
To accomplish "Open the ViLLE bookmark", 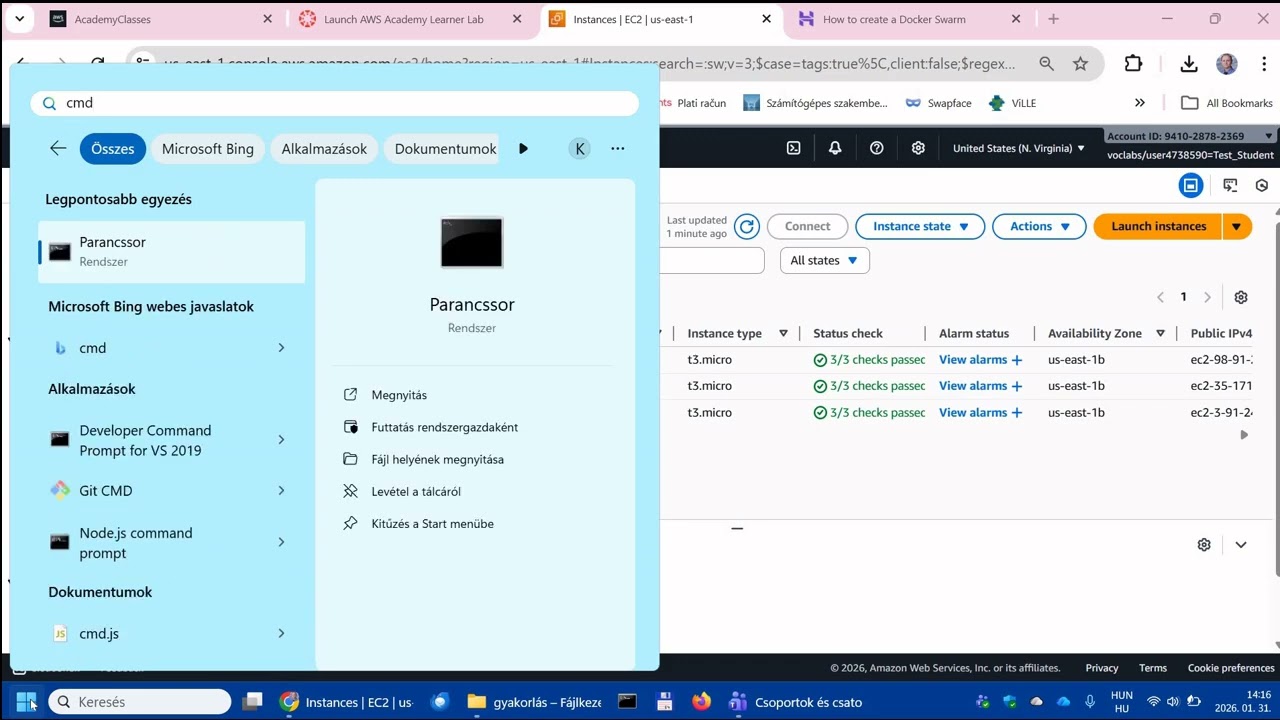I will 1012,103.
